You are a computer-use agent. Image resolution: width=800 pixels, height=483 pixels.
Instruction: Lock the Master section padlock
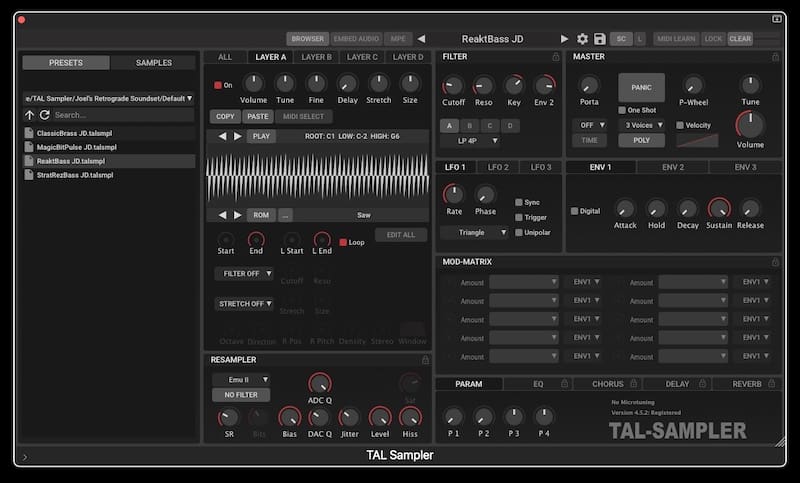(776, 57)
